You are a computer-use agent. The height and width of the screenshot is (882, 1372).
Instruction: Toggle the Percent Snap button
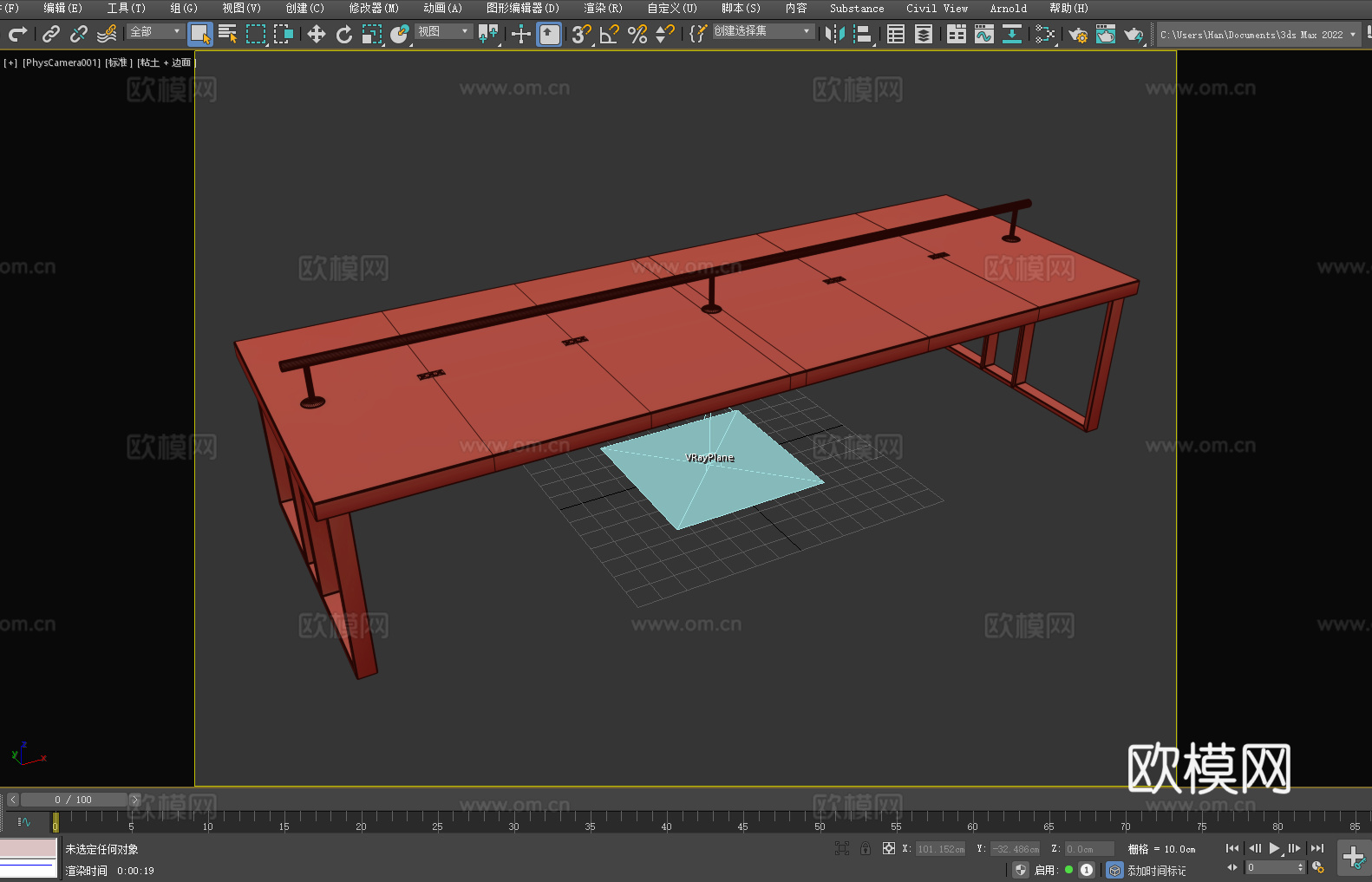(637, 34)
